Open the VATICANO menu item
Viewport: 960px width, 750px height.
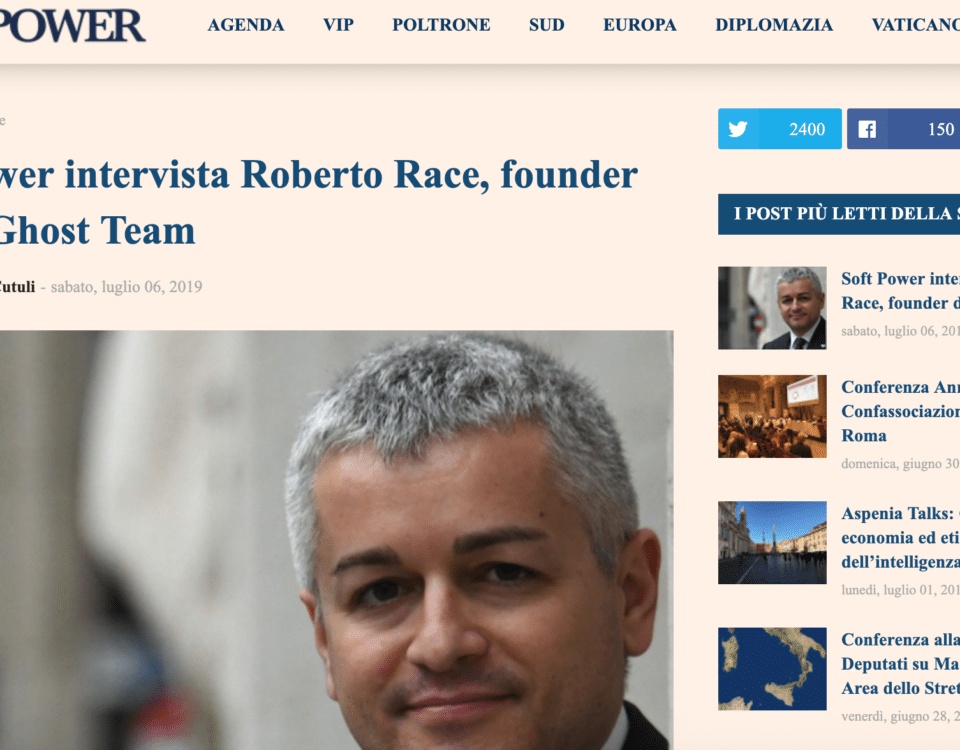tap(915, 25)
